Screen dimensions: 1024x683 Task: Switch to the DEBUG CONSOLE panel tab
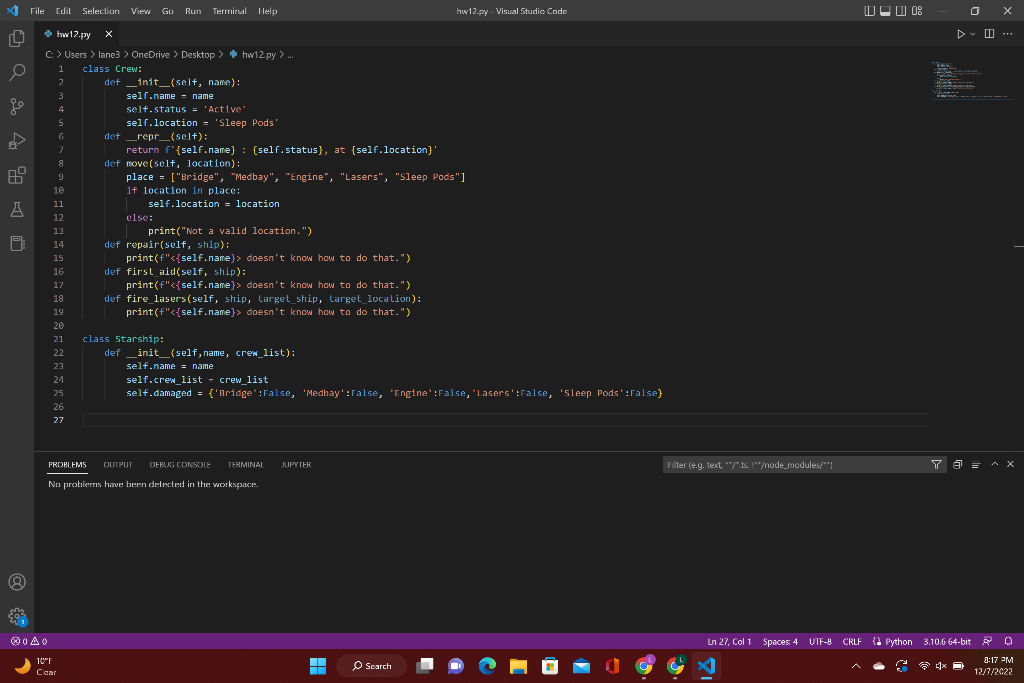pos(179,464)
